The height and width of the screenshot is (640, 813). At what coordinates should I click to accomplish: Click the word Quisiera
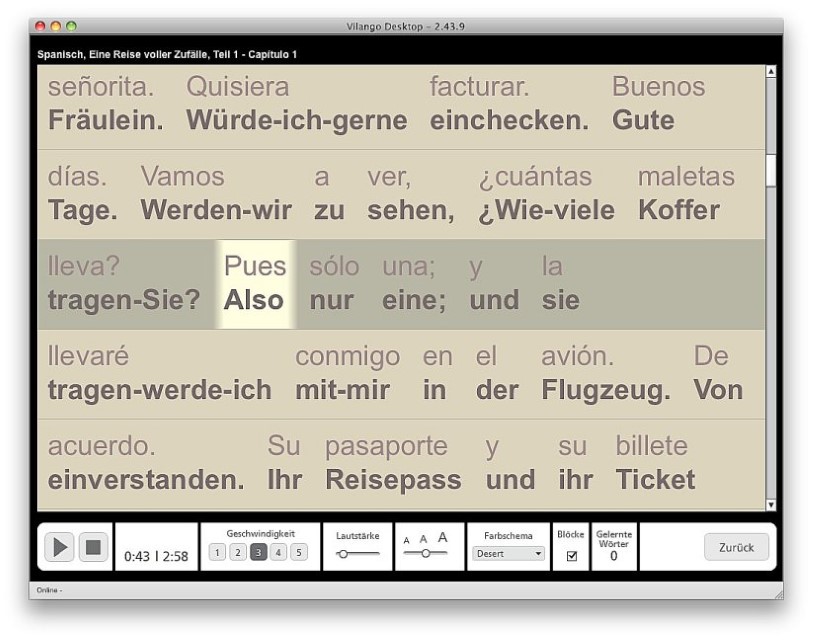[237, 87]
